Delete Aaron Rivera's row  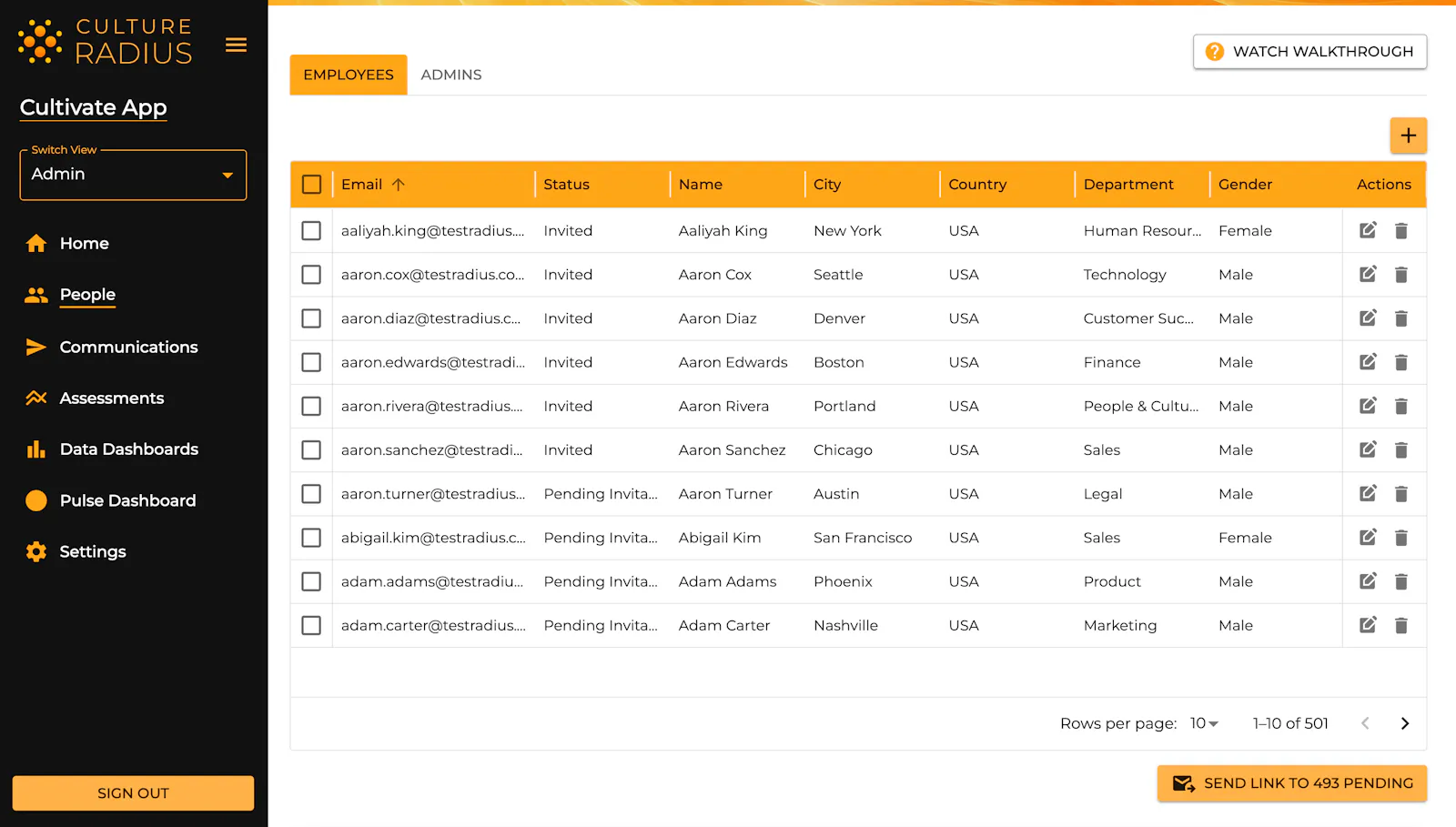1401,407
